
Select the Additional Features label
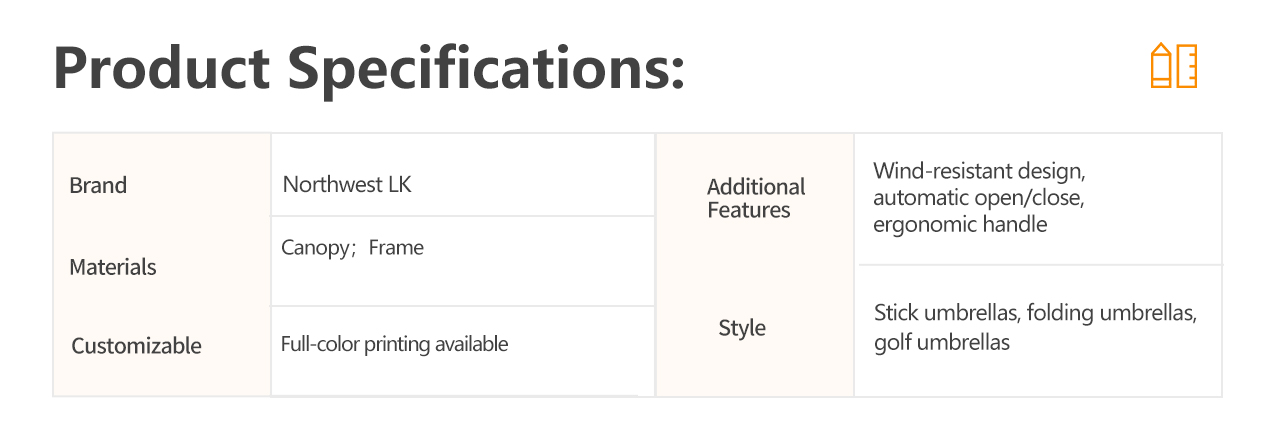click(755, 198)
